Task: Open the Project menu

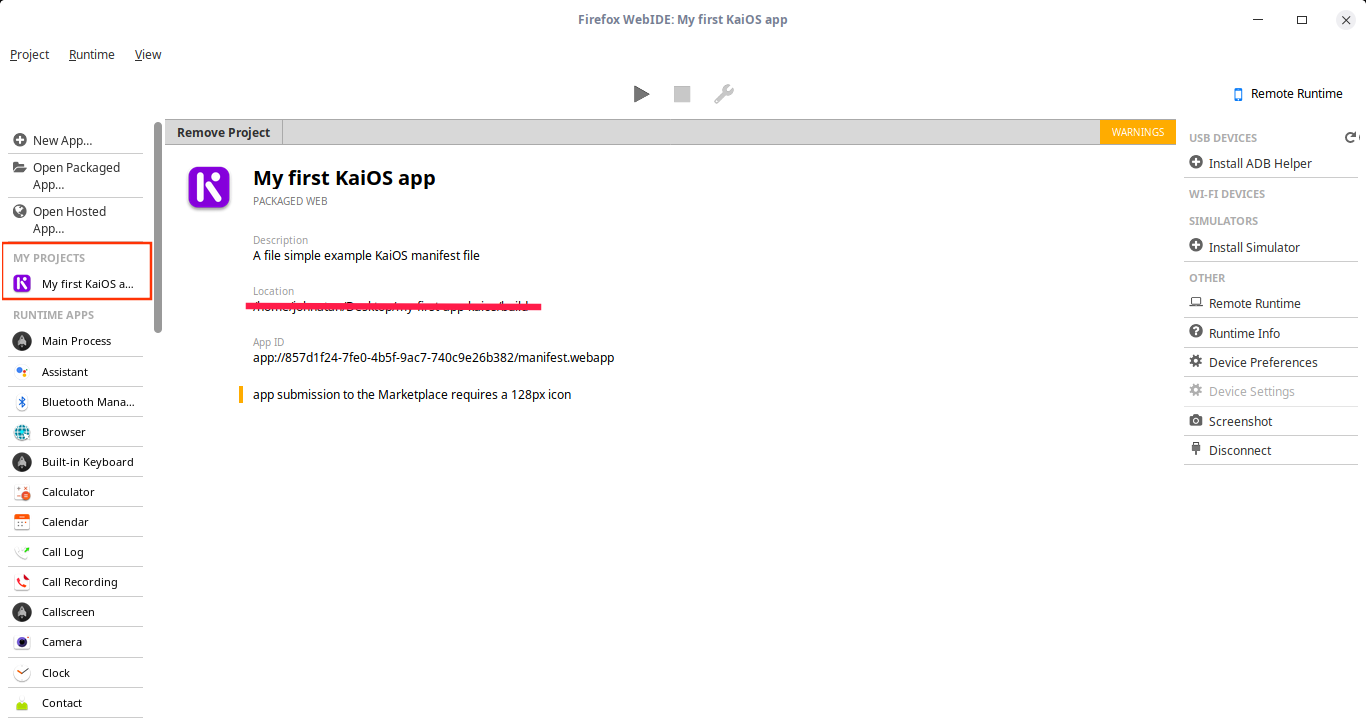Action: pos(30,55)
